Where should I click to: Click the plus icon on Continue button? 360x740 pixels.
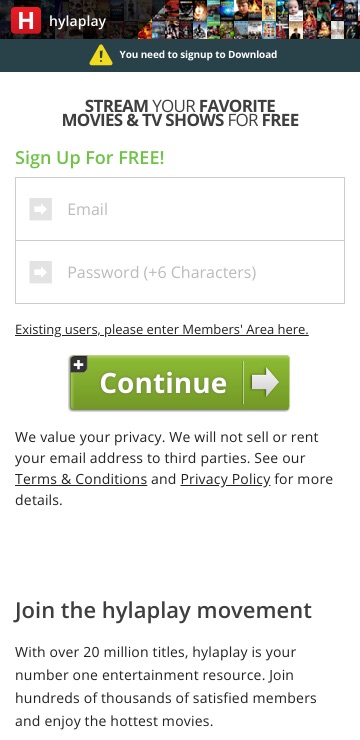click(78, 364)
